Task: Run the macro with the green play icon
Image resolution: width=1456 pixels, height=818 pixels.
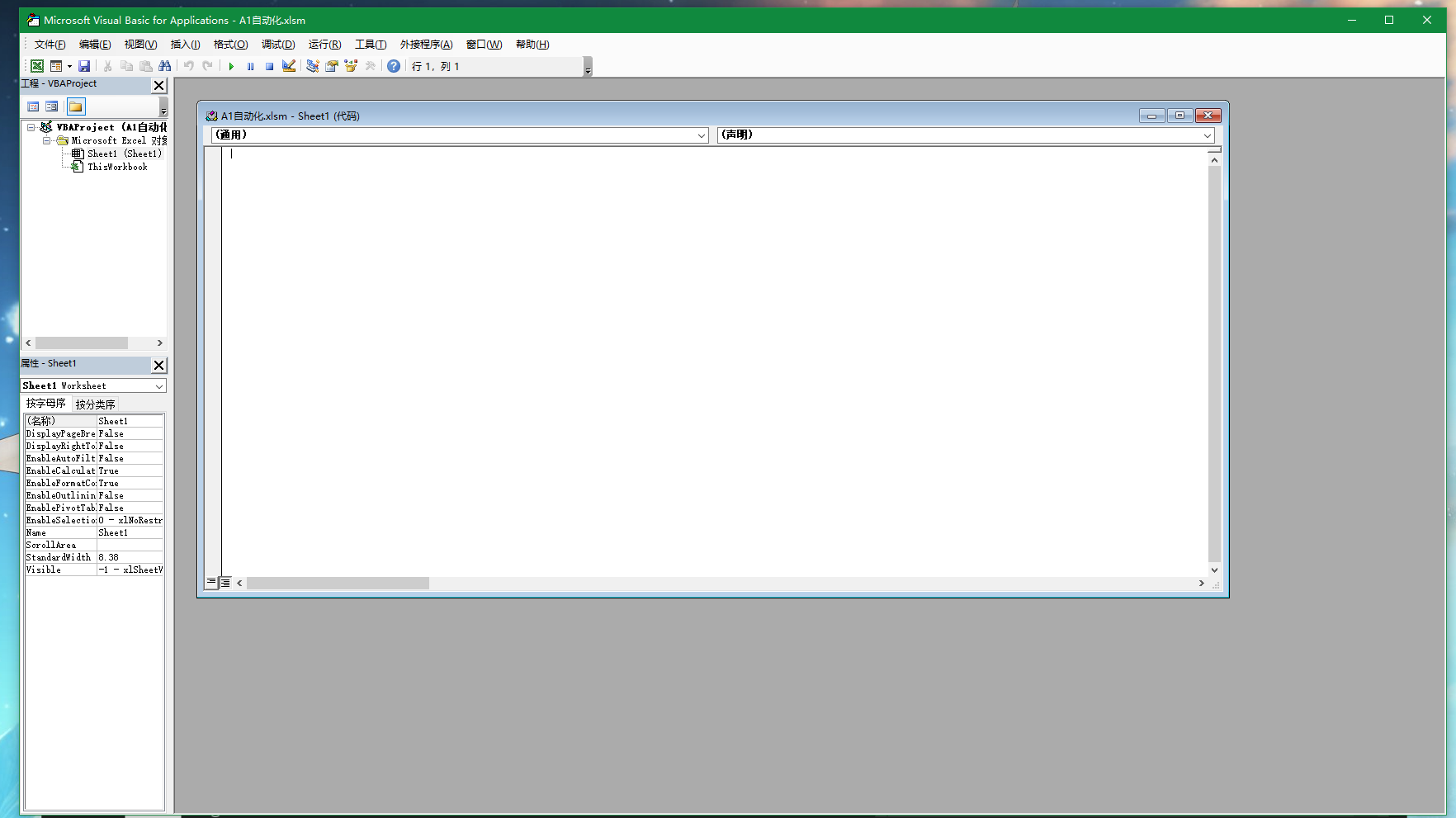Action: tap(231, 66)
